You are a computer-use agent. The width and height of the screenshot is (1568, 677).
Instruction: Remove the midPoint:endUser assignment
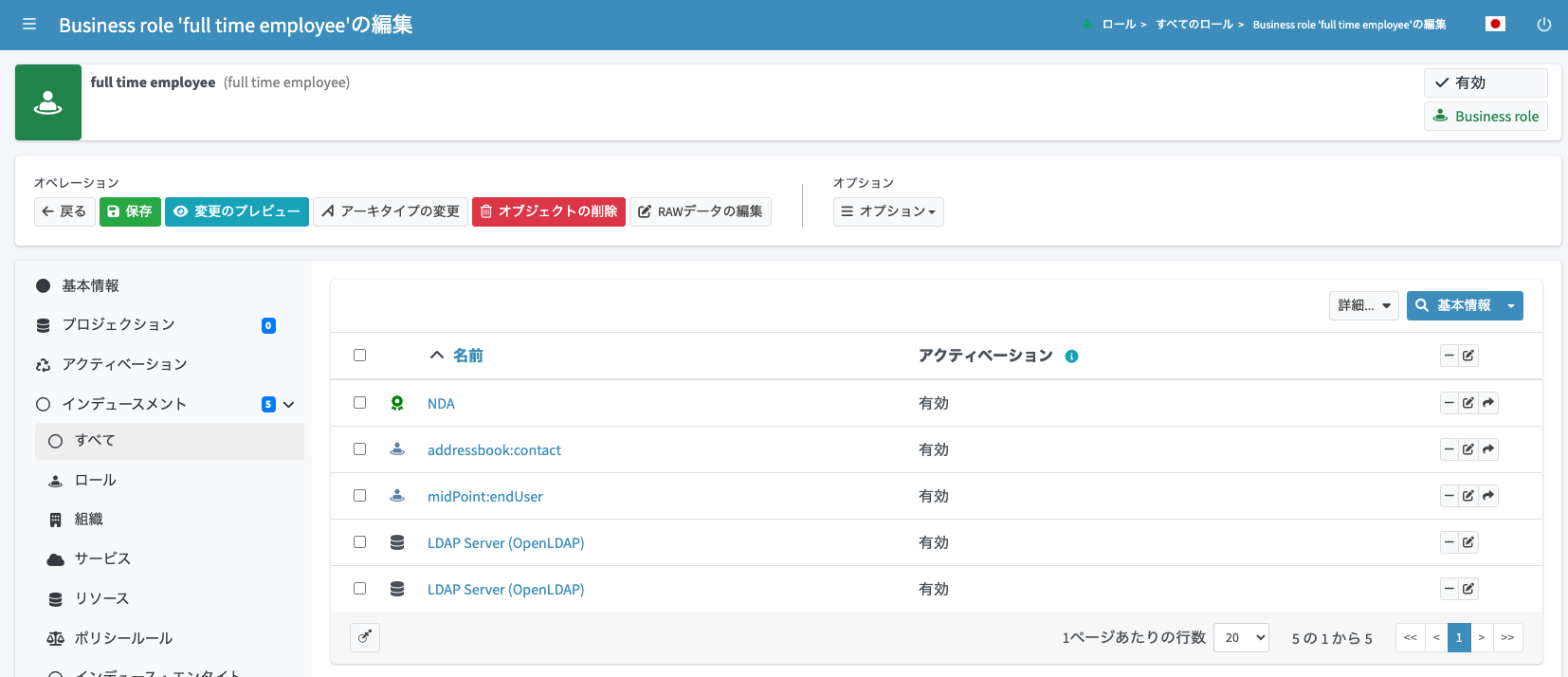[x=1449, y=496]
